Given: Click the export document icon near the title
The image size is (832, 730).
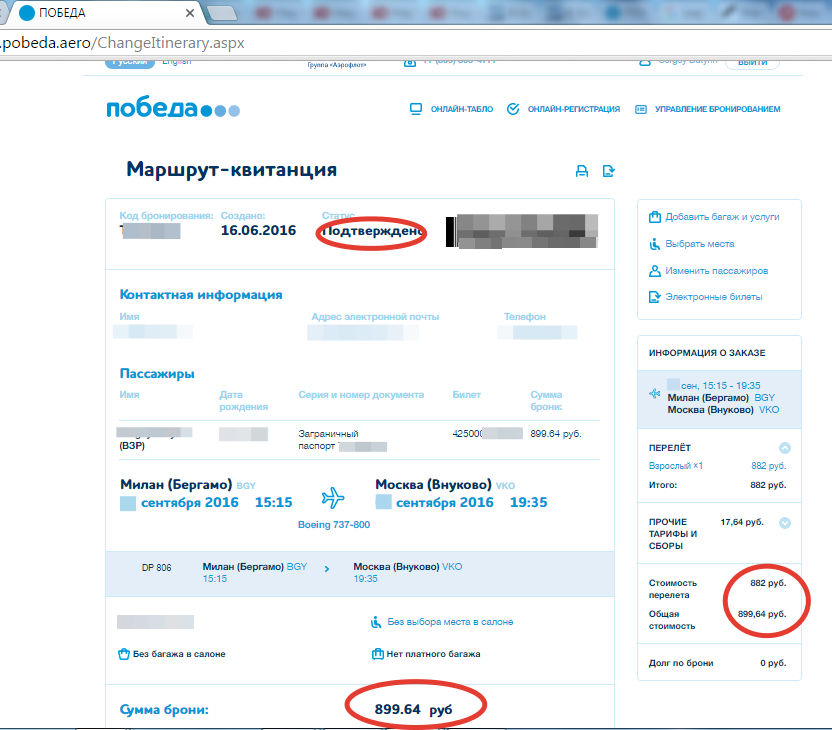Looking at the screenshot, I should point(607,171).
